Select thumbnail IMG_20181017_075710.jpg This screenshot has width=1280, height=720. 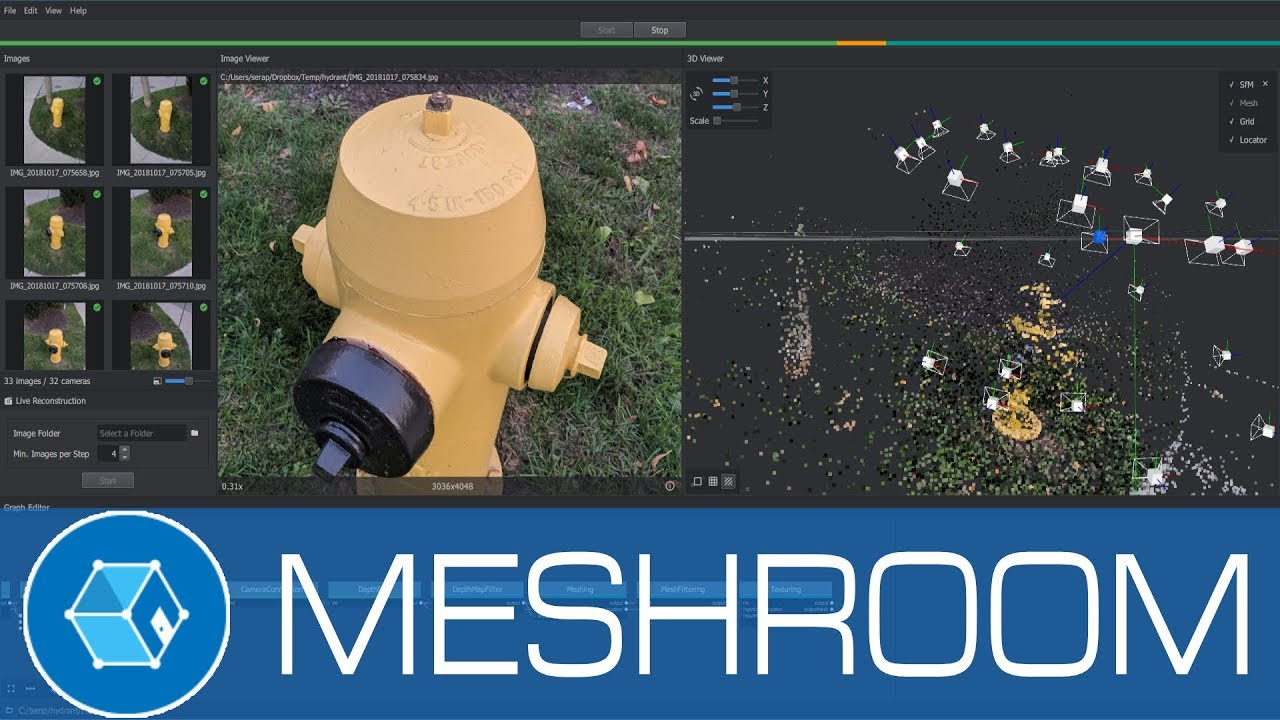pyautogui.click(x=161, y=232)
